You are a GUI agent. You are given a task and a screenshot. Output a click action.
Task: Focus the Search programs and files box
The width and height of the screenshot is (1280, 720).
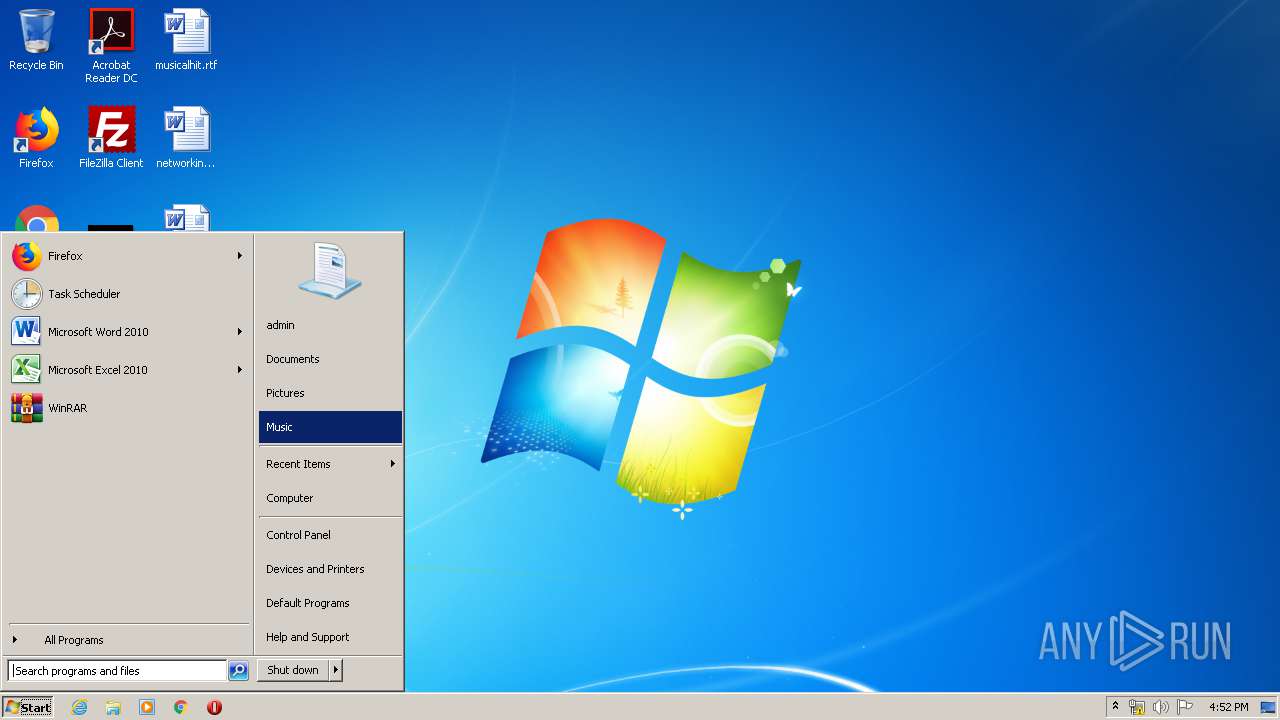point(117,671)
